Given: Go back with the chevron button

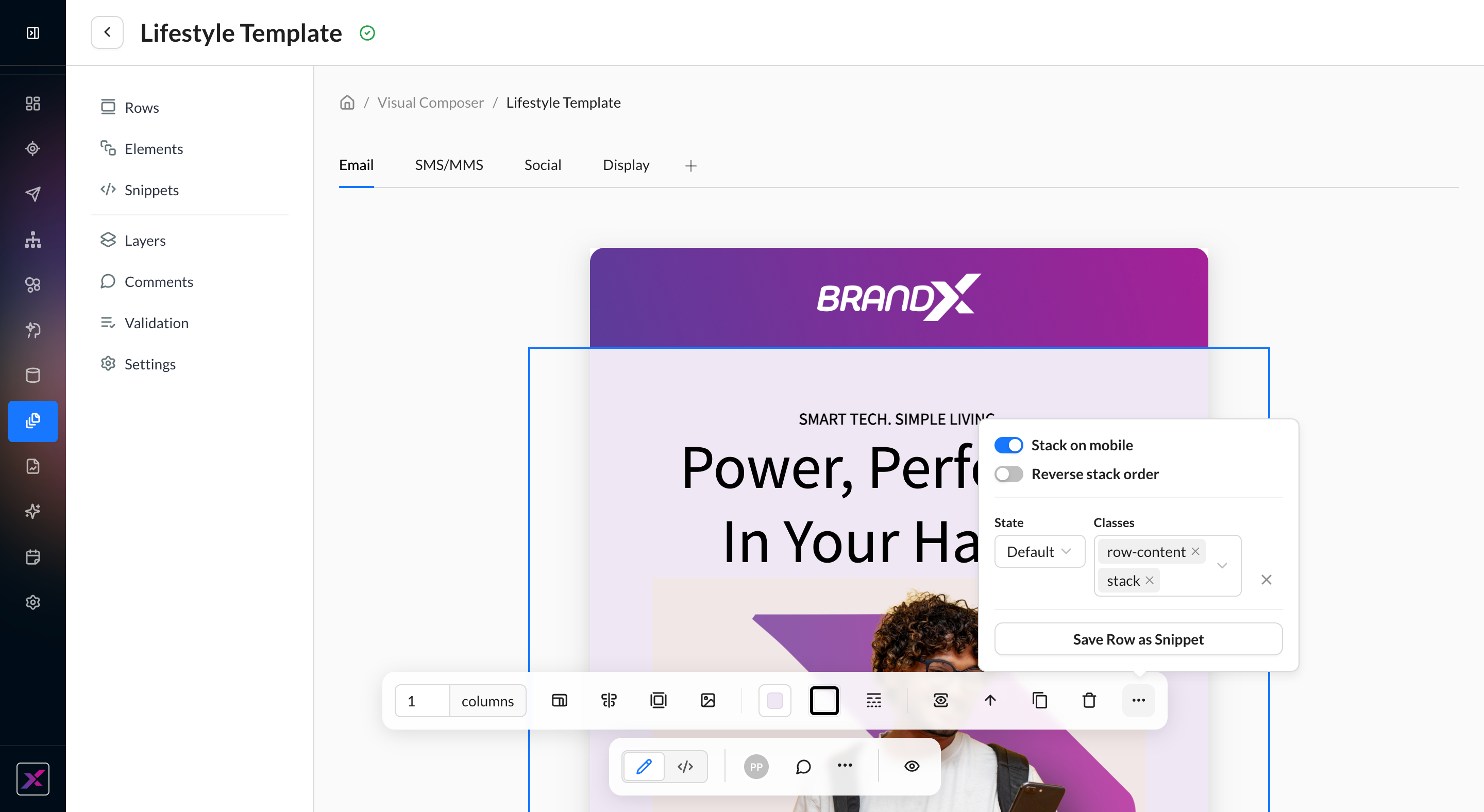Looking at the screenshot, I should [107, 32].
